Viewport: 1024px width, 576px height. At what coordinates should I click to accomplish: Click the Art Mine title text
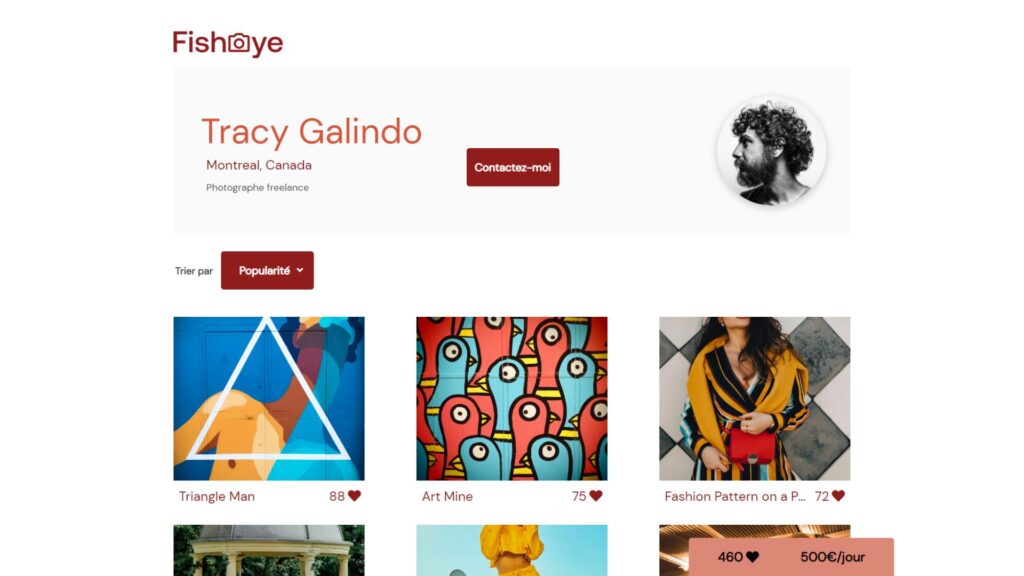coord(447,496)
